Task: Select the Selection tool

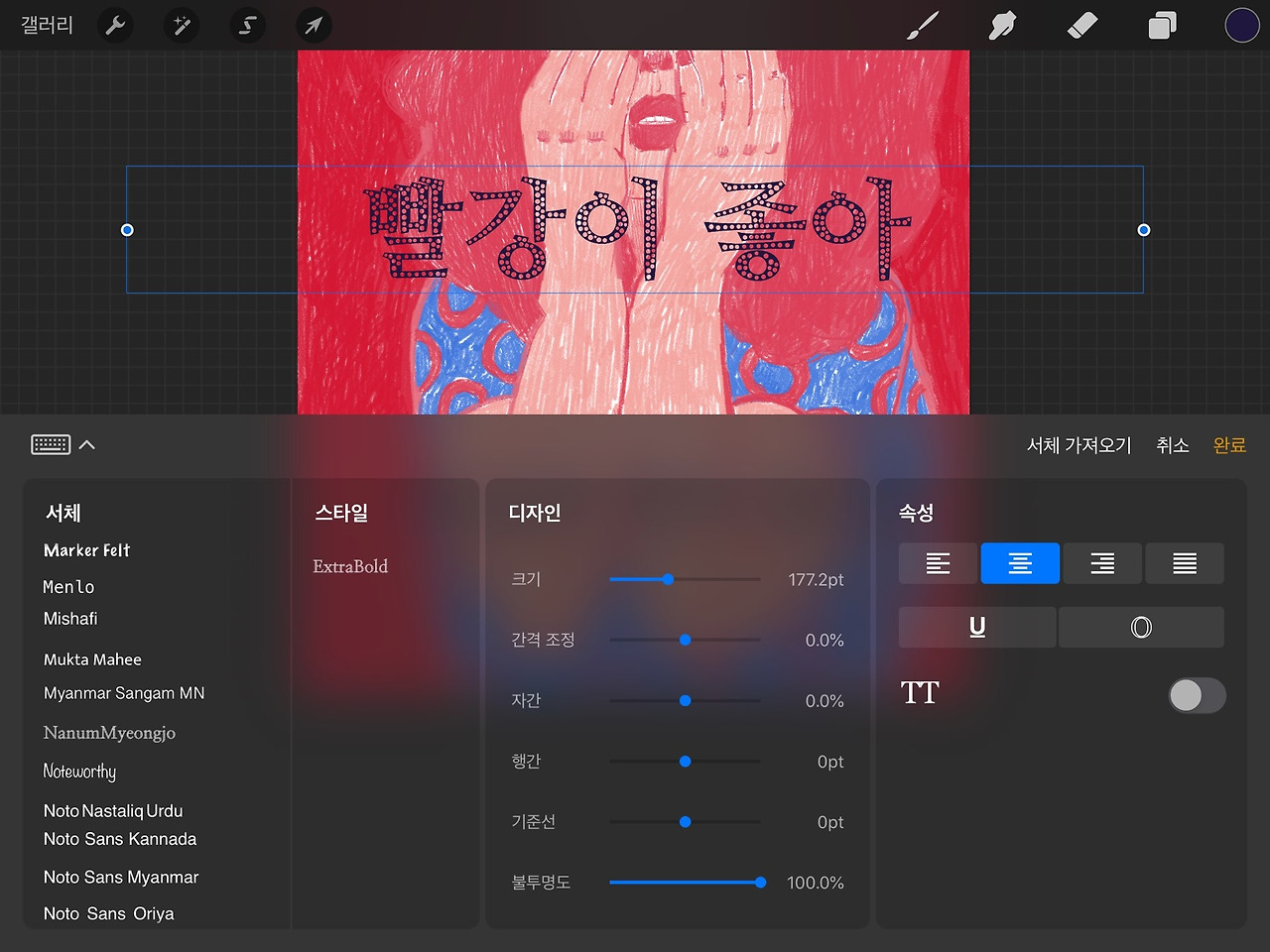Action: (x=247, y=25)
